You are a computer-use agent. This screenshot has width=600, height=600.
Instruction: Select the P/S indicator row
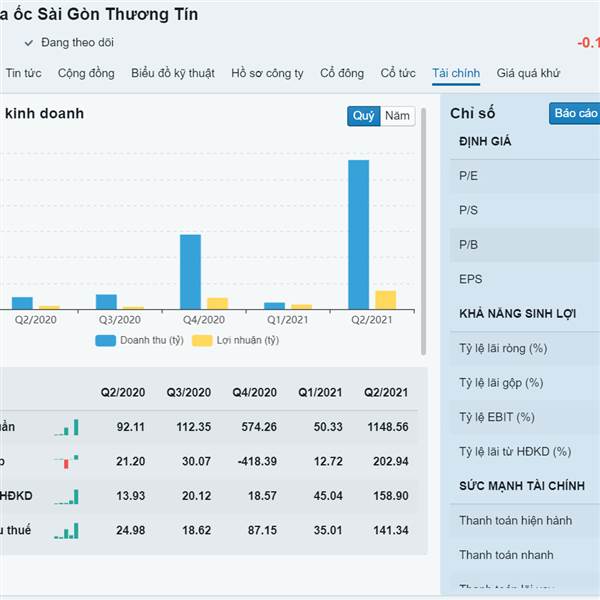coord(525,210)
